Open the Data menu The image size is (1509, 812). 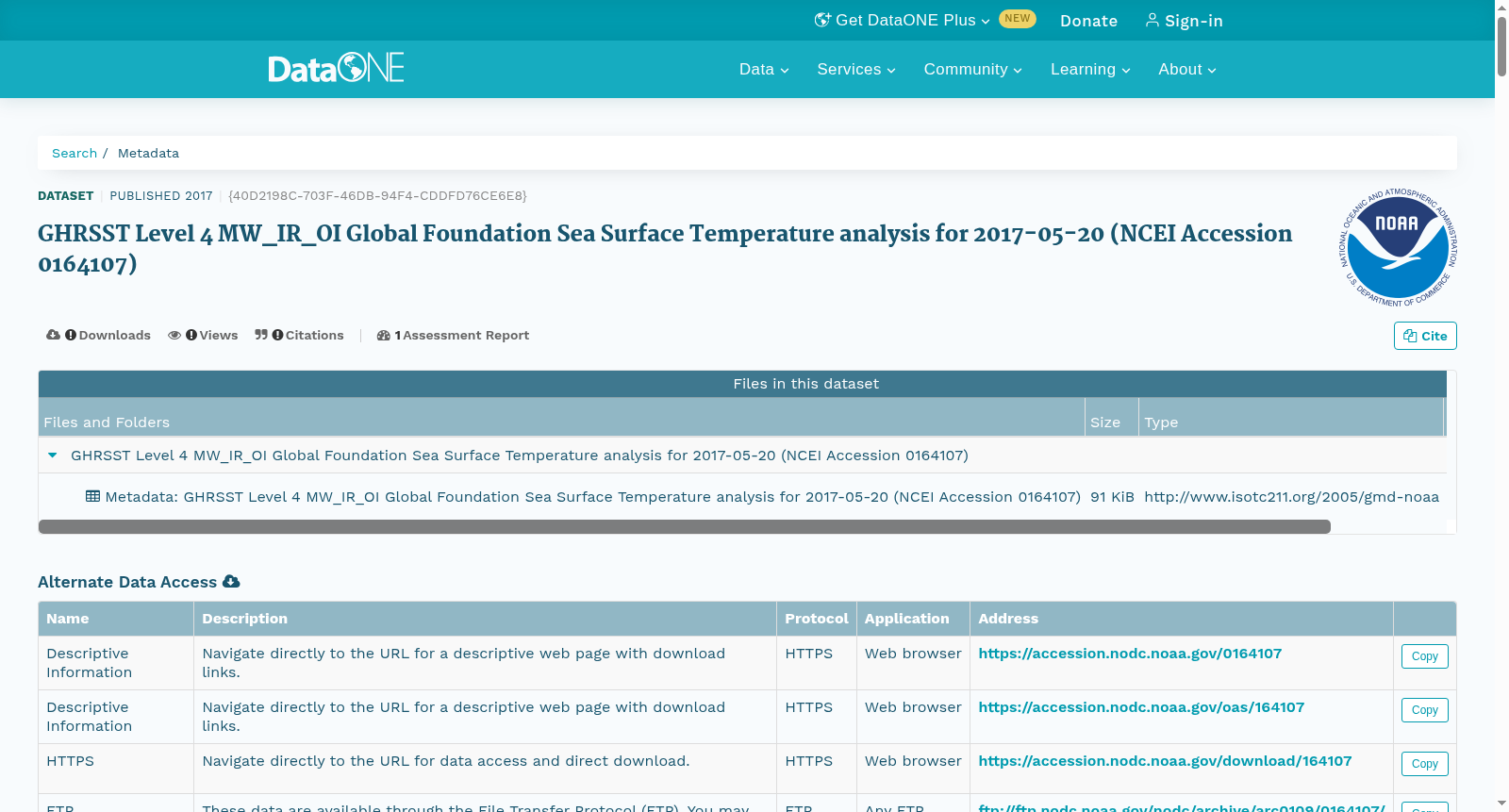[764, 69]
